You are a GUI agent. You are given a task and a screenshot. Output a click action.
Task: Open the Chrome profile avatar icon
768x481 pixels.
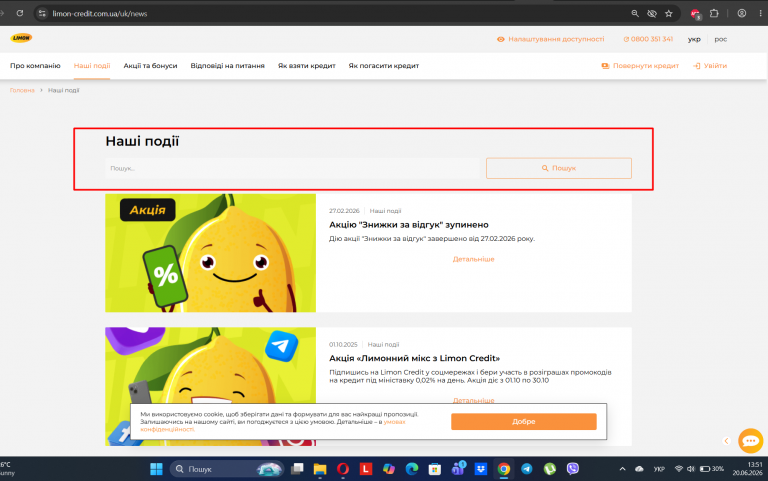click(x=742, y=13)
